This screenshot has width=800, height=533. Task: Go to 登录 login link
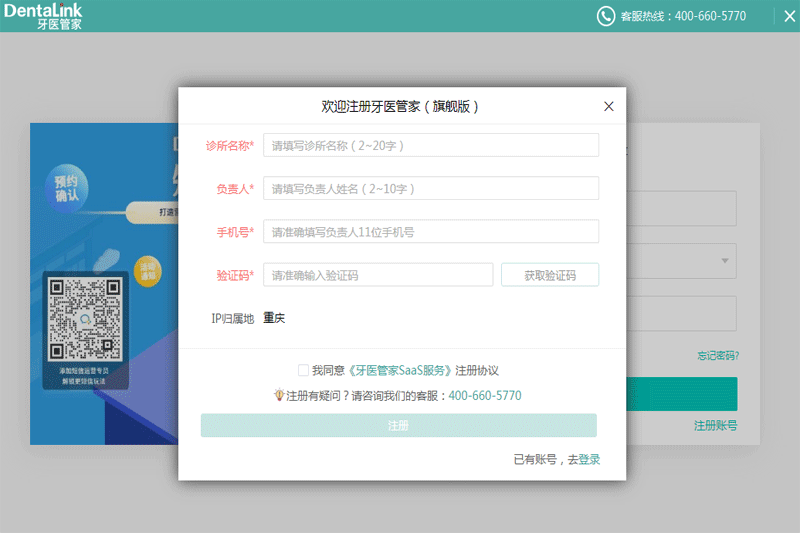click(589, 460)
